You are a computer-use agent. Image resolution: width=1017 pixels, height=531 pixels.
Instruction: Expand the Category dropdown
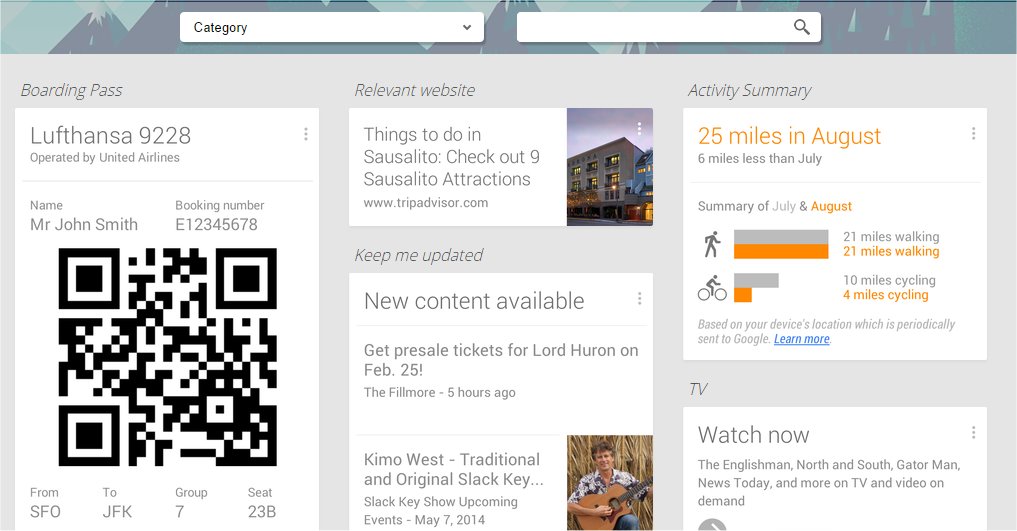(331, 28)
